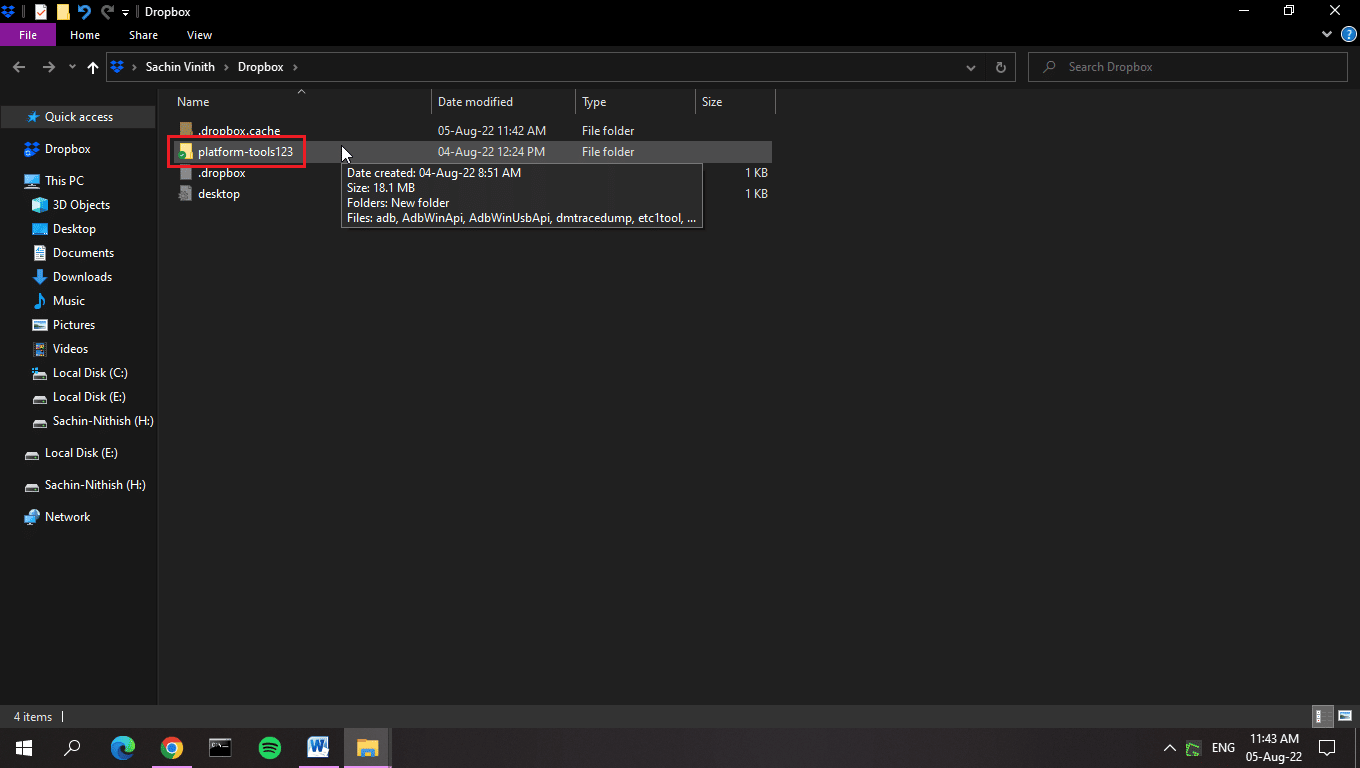Screen dimensions: 1360x768
Task: Navigate up to the Sachin Vinith folder
Action: click(92, 66)
